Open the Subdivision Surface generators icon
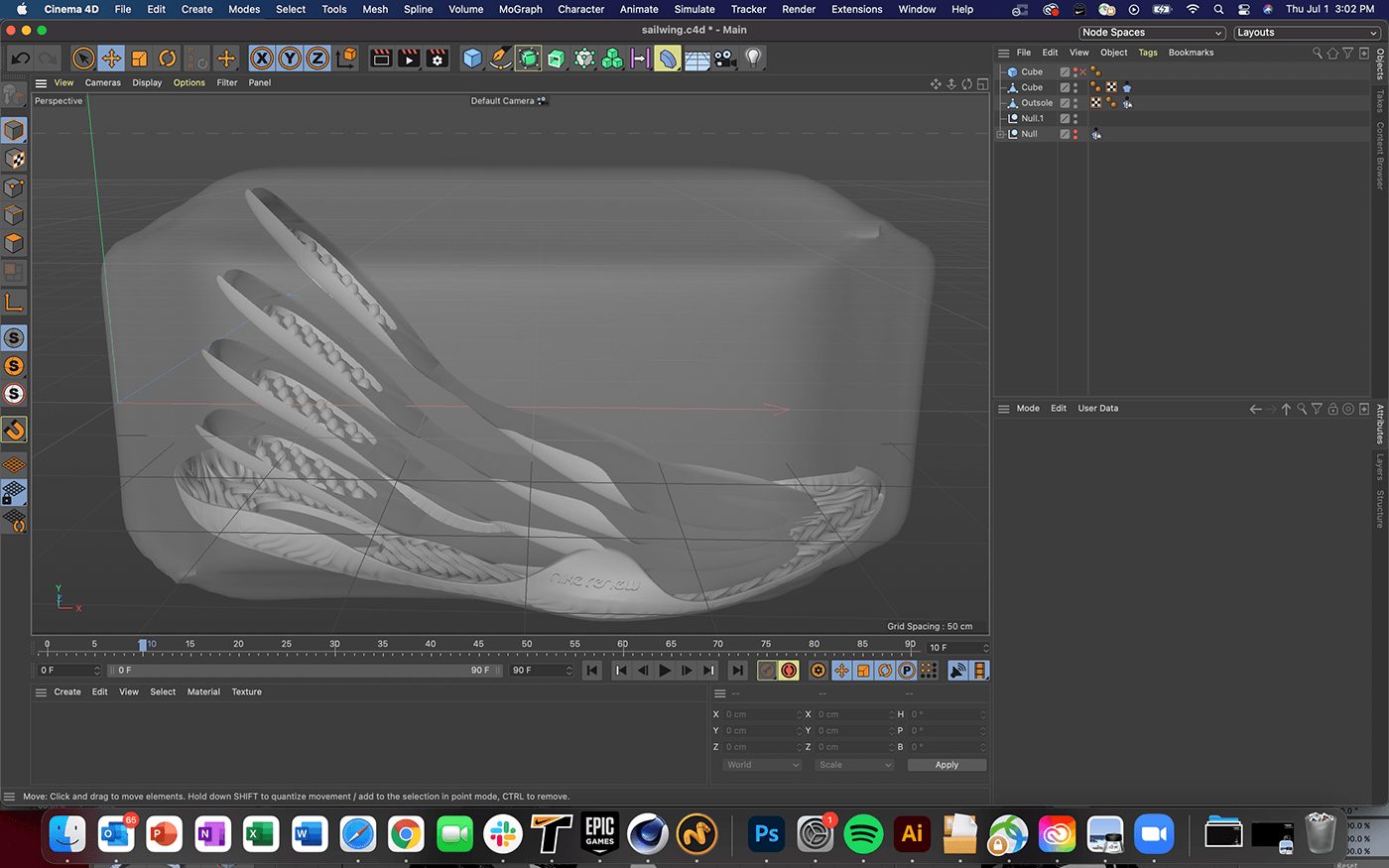The height and width of the screenshot is (868, 1389). tap(528, 59)
